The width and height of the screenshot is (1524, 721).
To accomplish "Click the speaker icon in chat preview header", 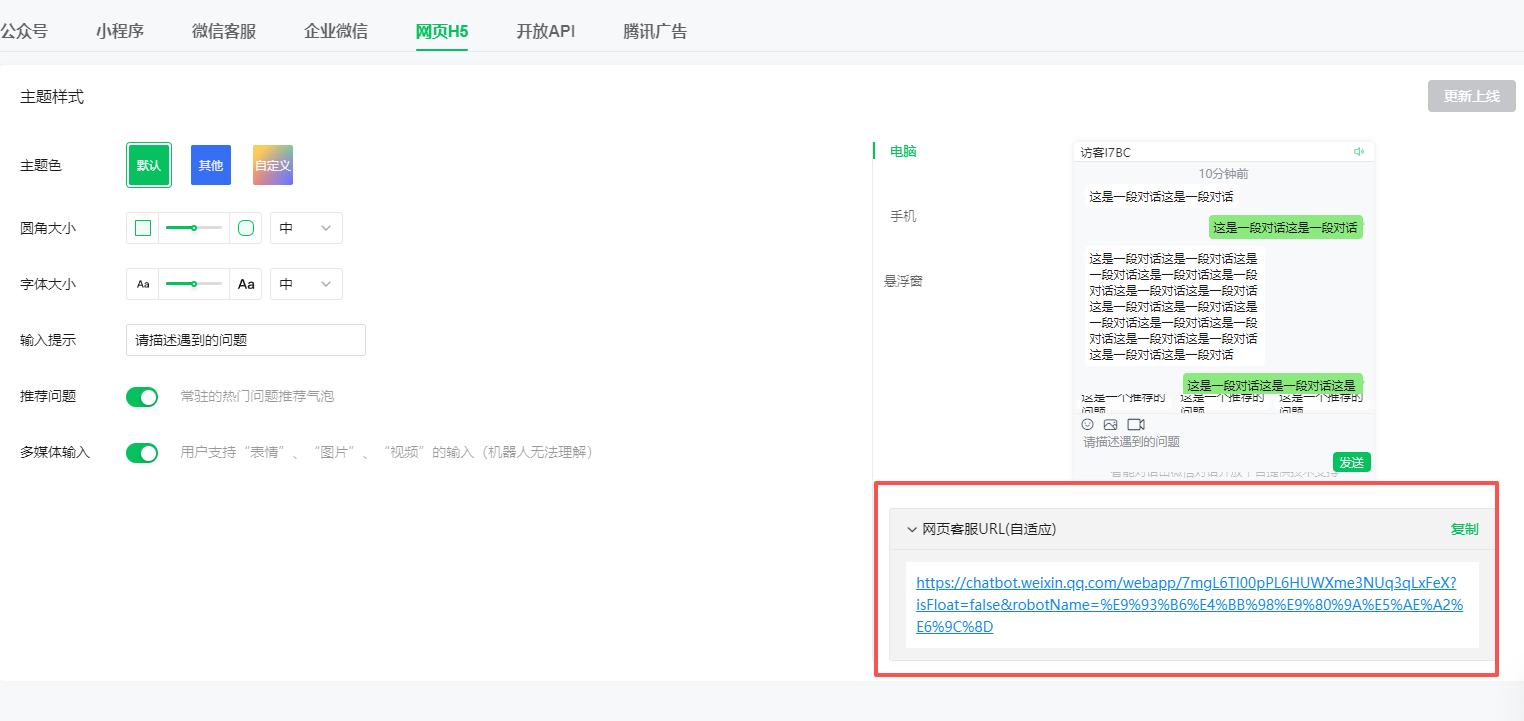I will tap(1359, 152).
